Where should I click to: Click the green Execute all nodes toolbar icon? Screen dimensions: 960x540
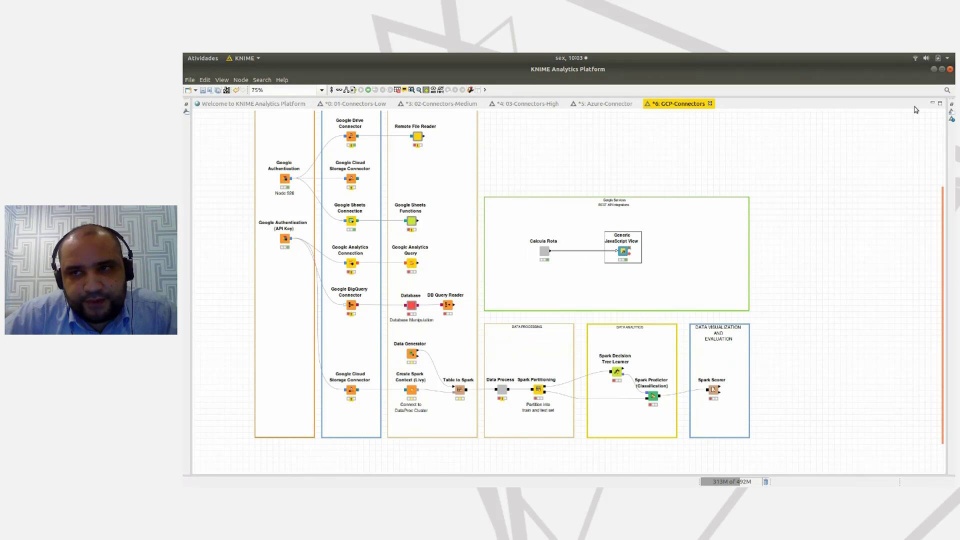[368, 90]
